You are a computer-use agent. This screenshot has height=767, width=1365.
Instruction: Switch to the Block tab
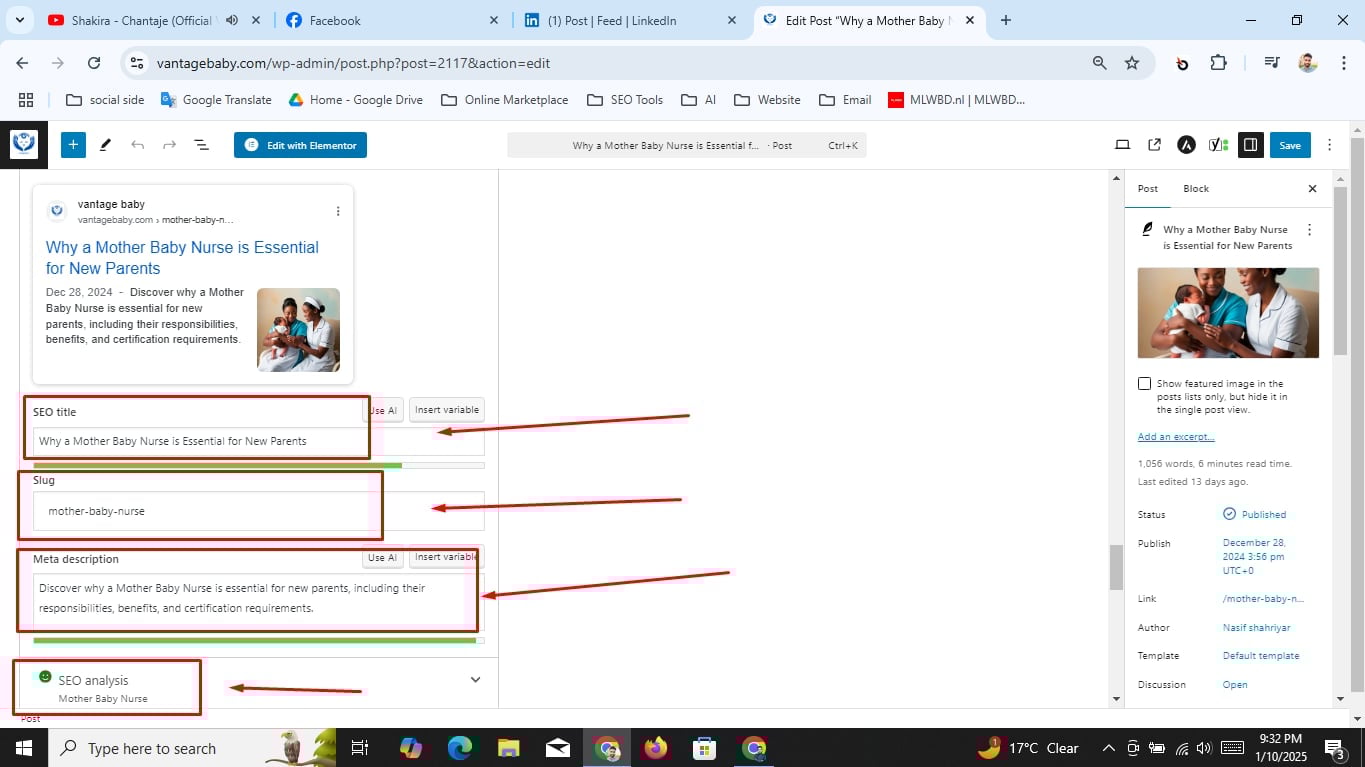(1196, 188)
